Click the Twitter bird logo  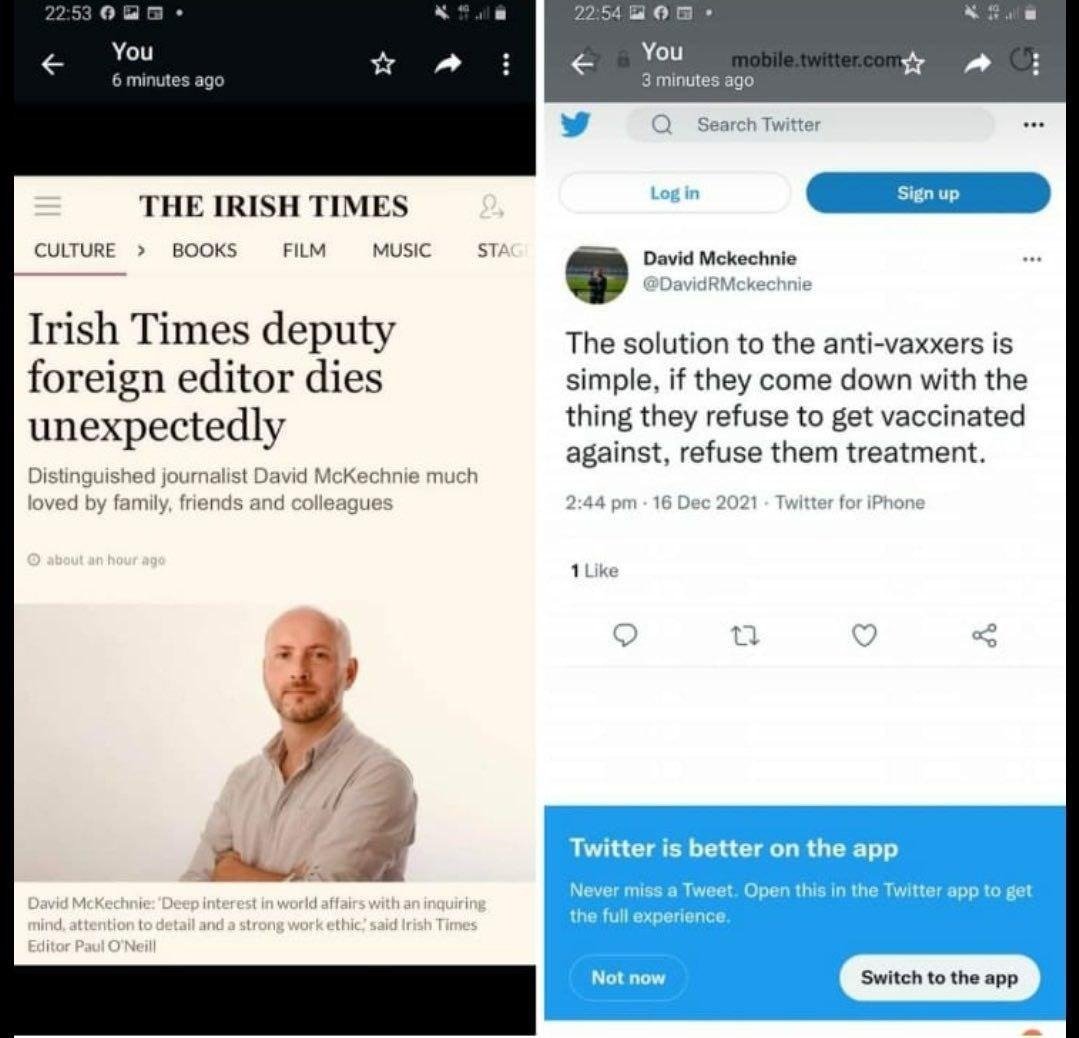575,125
